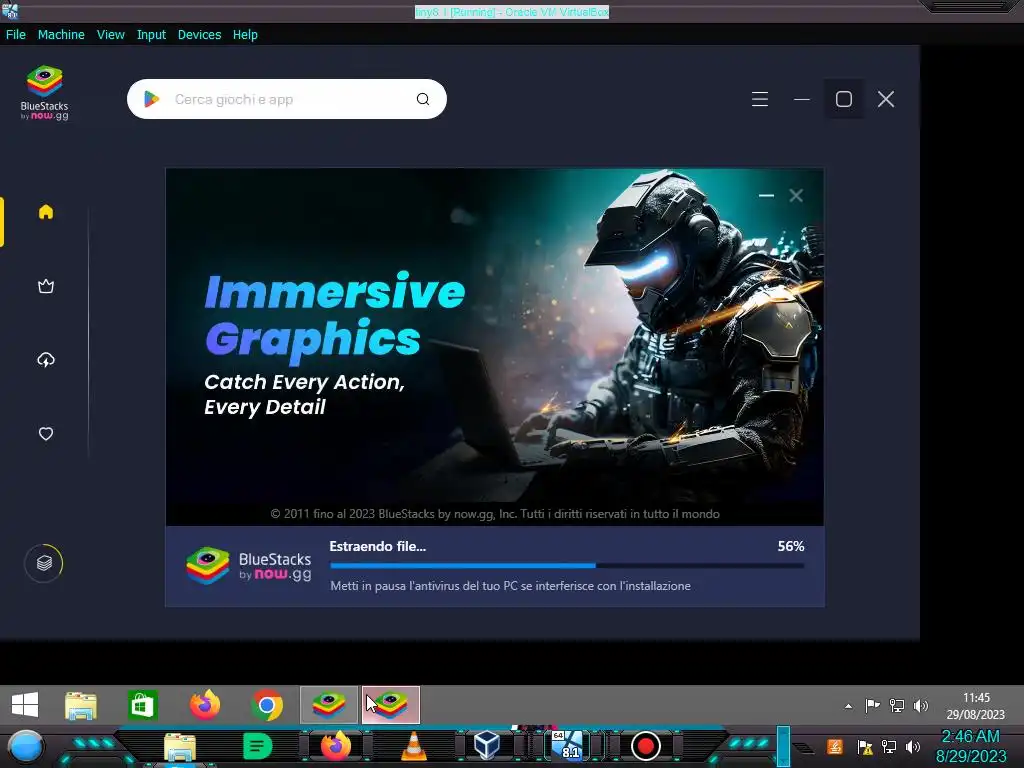The width and height of the screenshot is (1024, 768).
Task: Open the file manager on the host dock
Action: pyautogui.click(x=180, y=747)
